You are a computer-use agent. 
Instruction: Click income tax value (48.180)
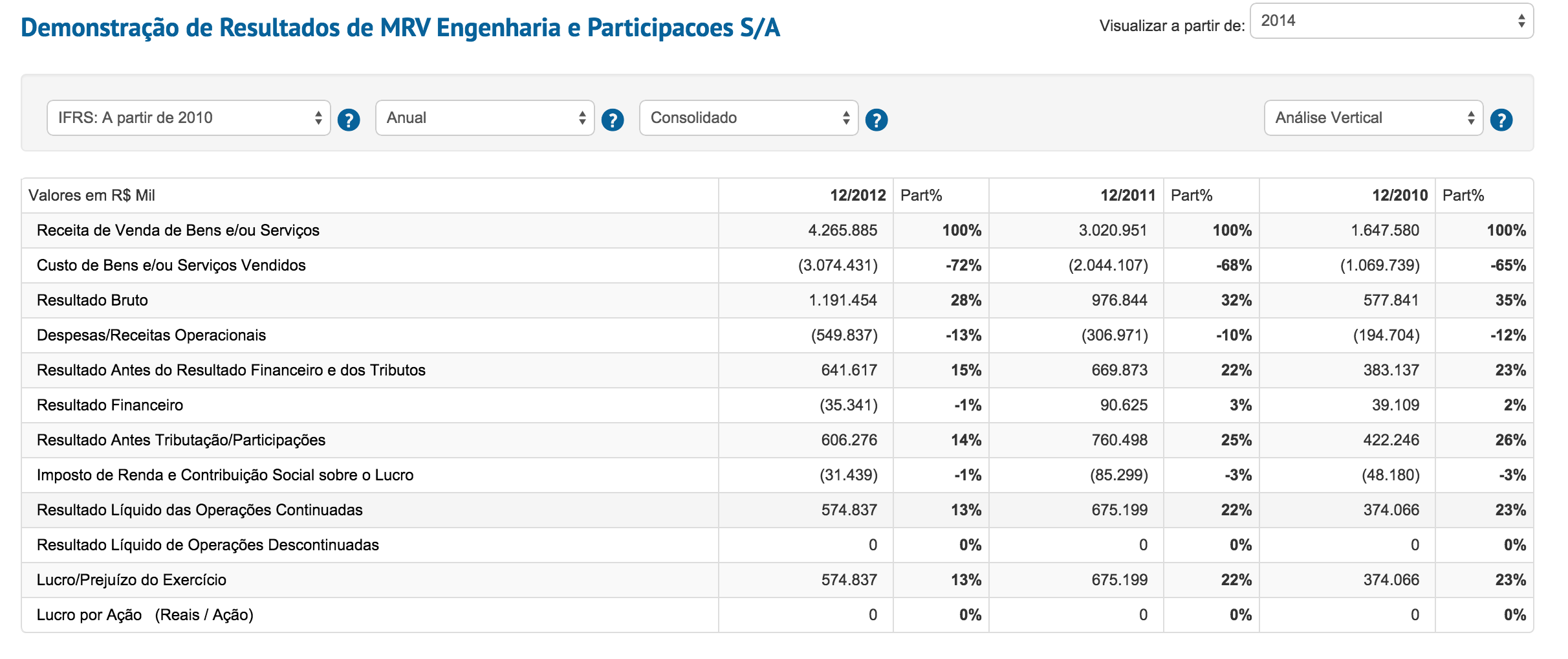pyautogui.click(x=1391, y=475)
